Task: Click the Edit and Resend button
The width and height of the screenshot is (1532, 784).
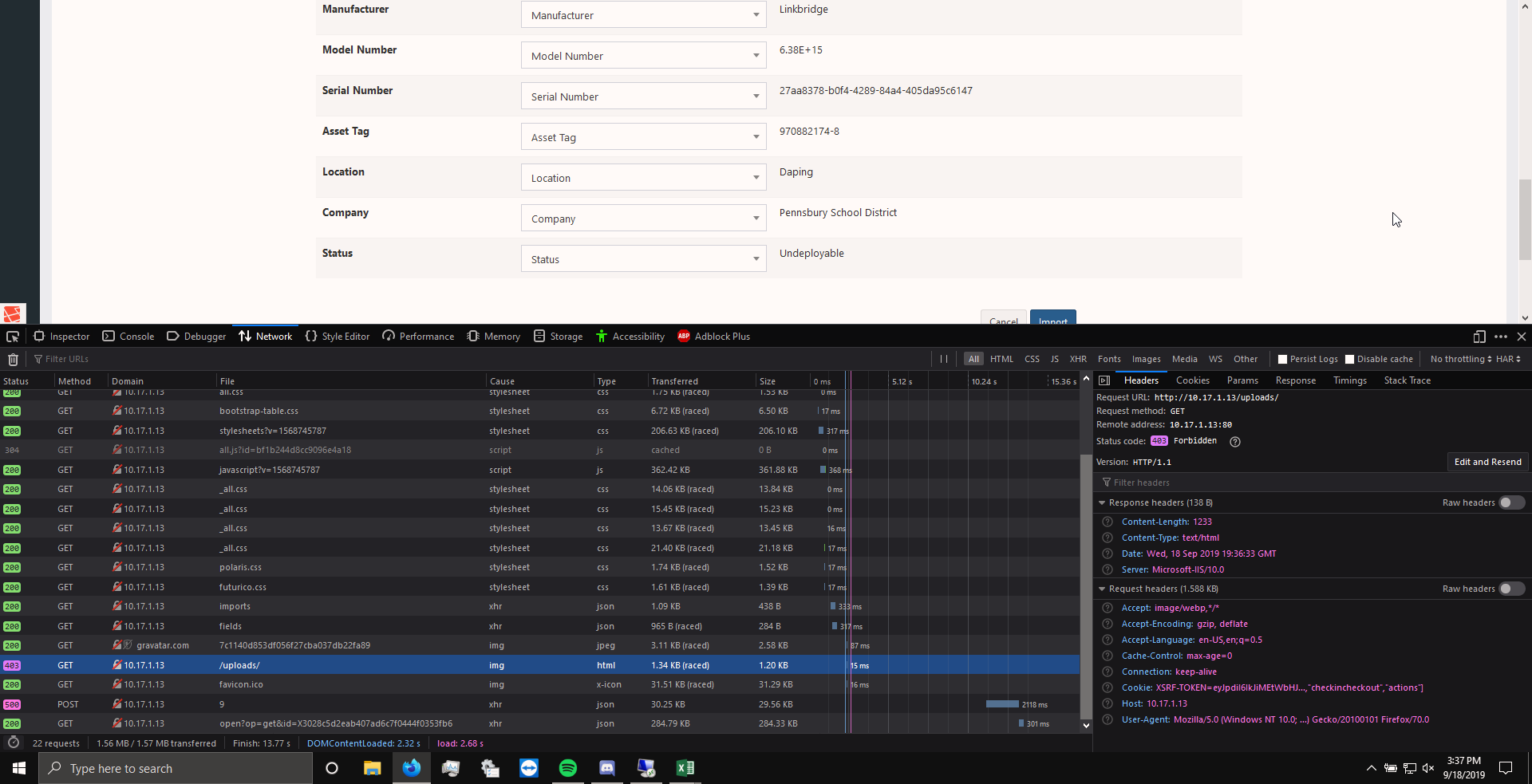Action: (x=1487, y=462)
